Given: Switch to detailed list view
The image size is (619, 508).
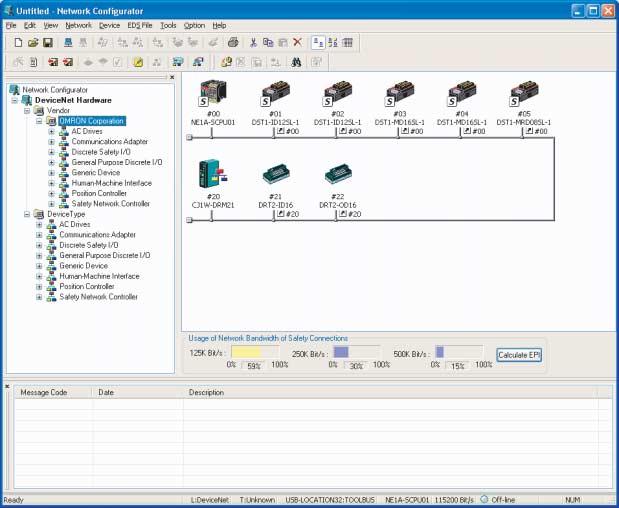Looking at the screenshot, I should tap(347, 43).
